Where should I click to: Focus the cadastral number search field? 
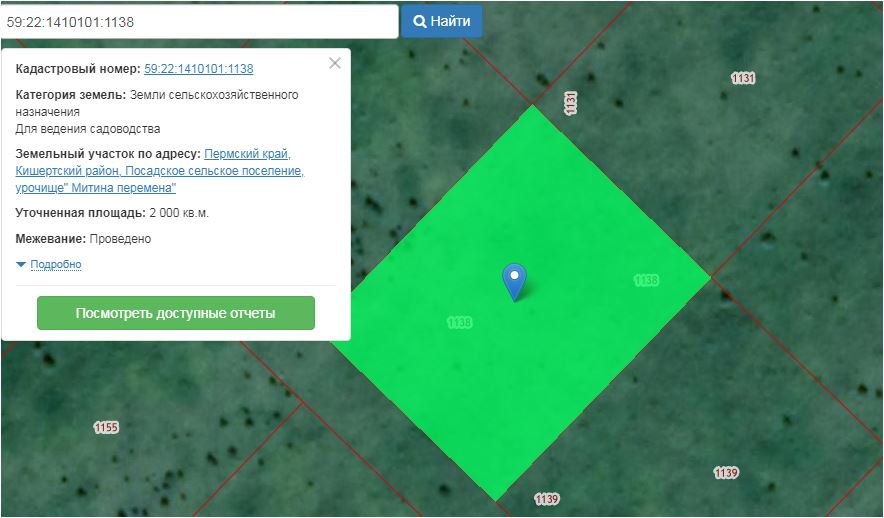(199, 22)
